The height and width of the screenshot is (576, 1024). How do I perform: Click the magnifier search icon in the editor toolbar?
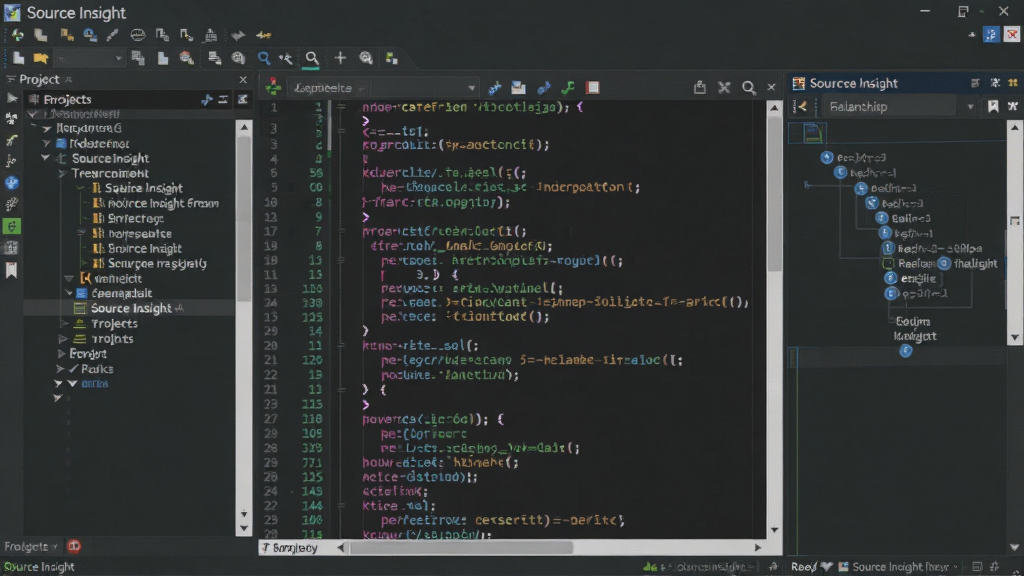pyautogui.click(x=748, y=88)
